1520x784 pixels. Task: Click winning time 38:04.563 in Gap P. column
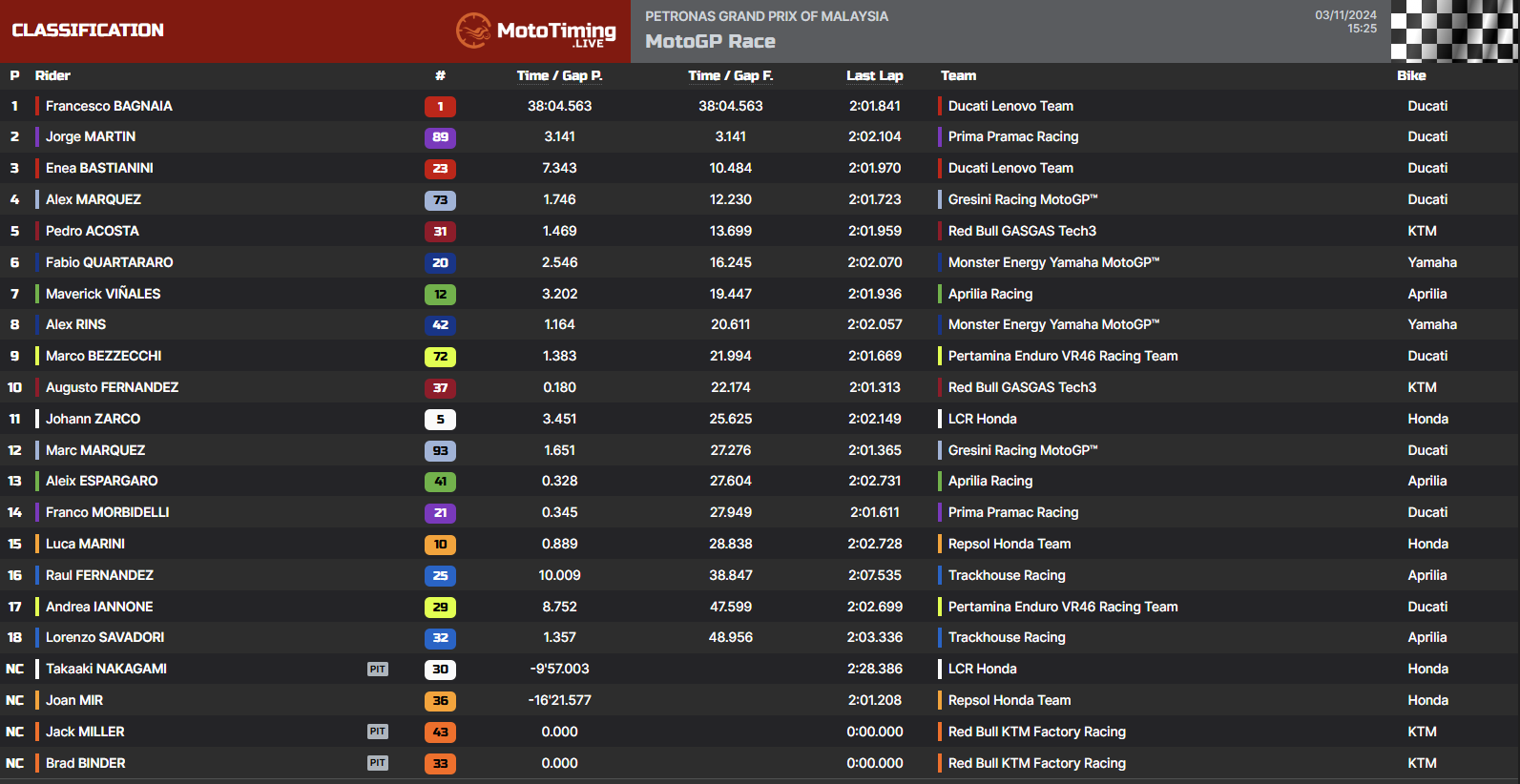pos(559,106)
